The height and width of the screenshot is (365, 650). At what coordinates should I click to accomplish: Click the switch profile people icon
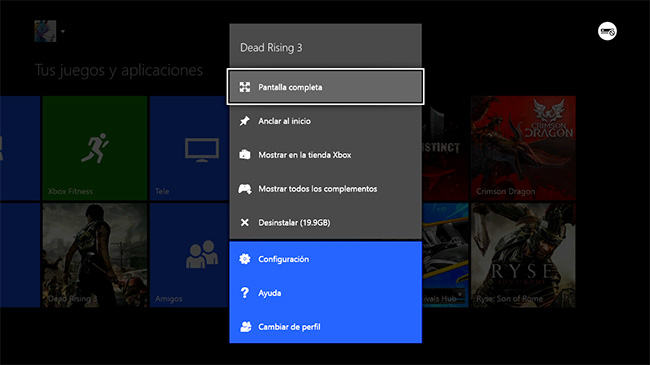[x=245, y=327]
